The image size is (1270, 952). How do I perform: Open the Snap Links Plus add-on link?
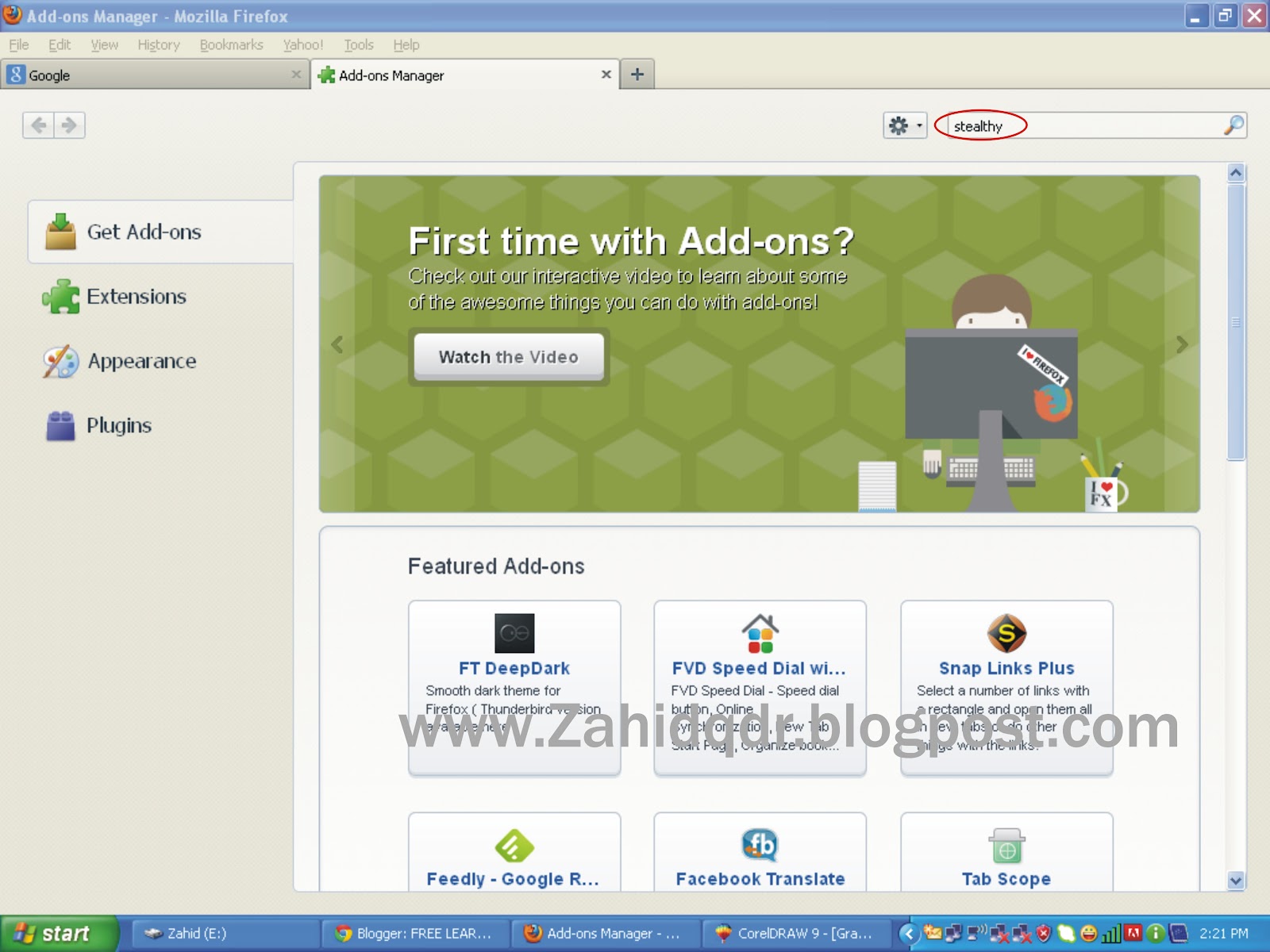pyautogui.click(x=1006, y=668)
